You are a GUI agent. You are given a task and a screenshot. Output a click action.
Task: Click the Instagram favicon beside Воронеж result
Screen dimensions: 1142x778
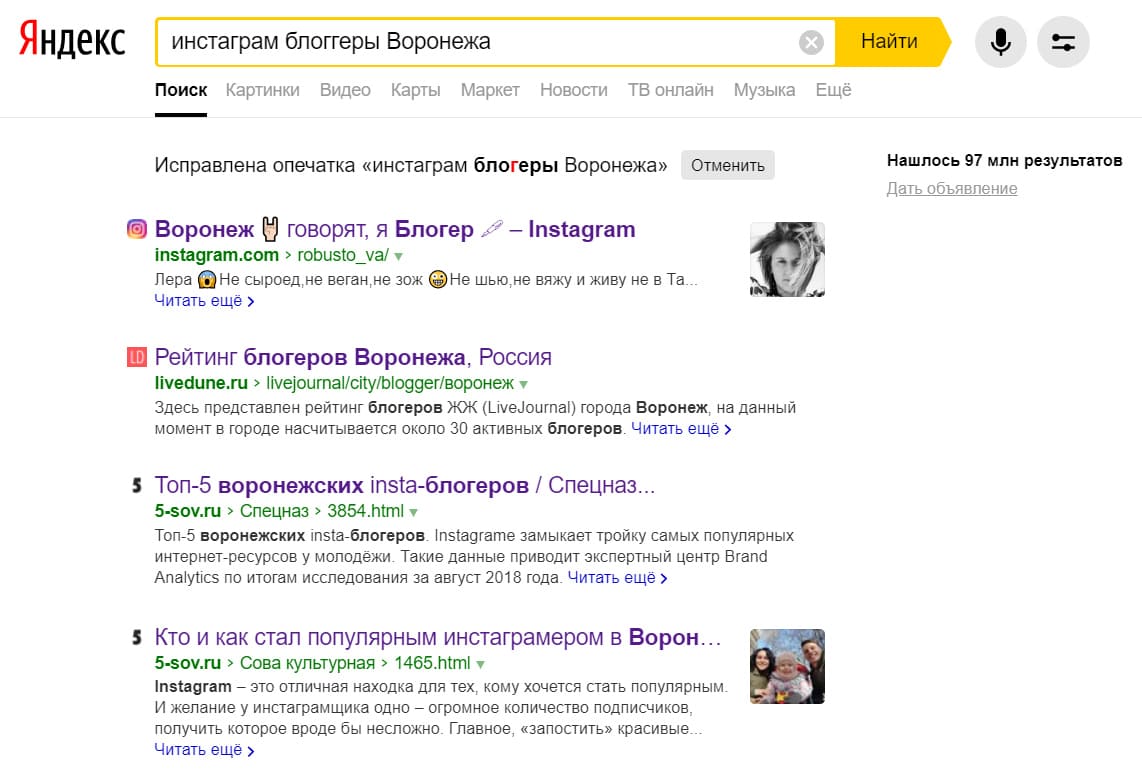137,229
